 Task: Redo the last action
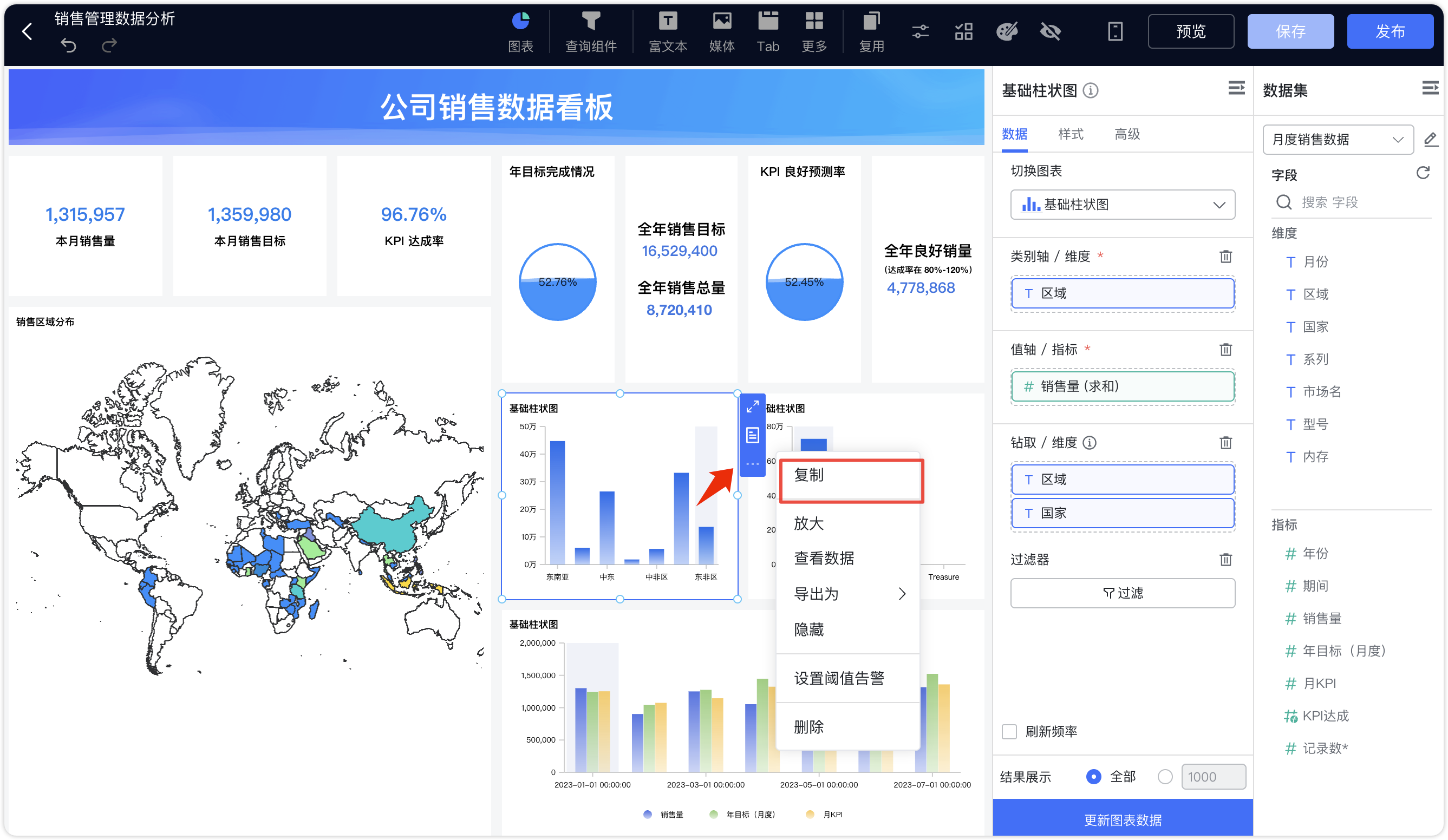click(109, 45)
